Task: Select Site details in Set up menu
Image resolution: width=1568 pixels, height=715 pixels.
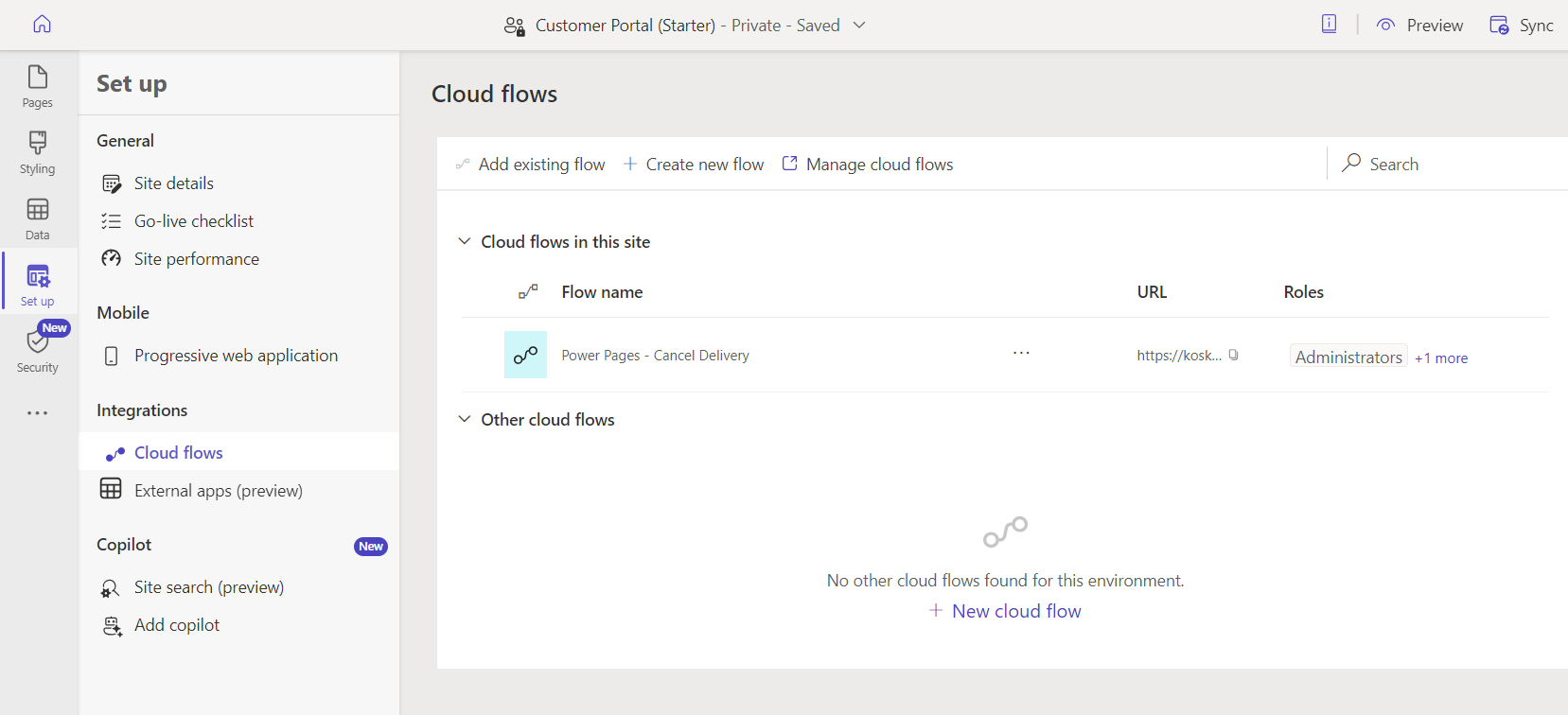Action: [x=174, y=183]
